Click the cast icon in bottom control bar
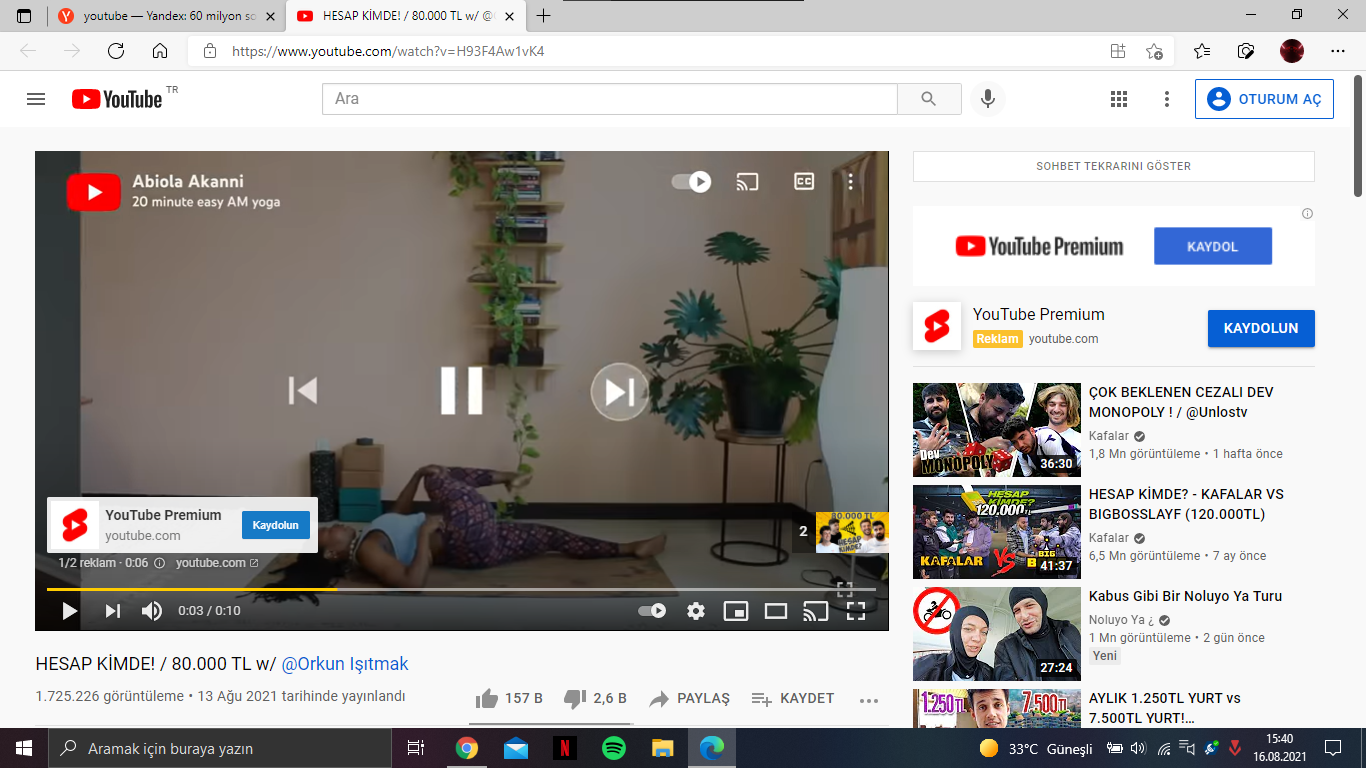This screenshot has width=1366, height=768. (x=816, y=611)
